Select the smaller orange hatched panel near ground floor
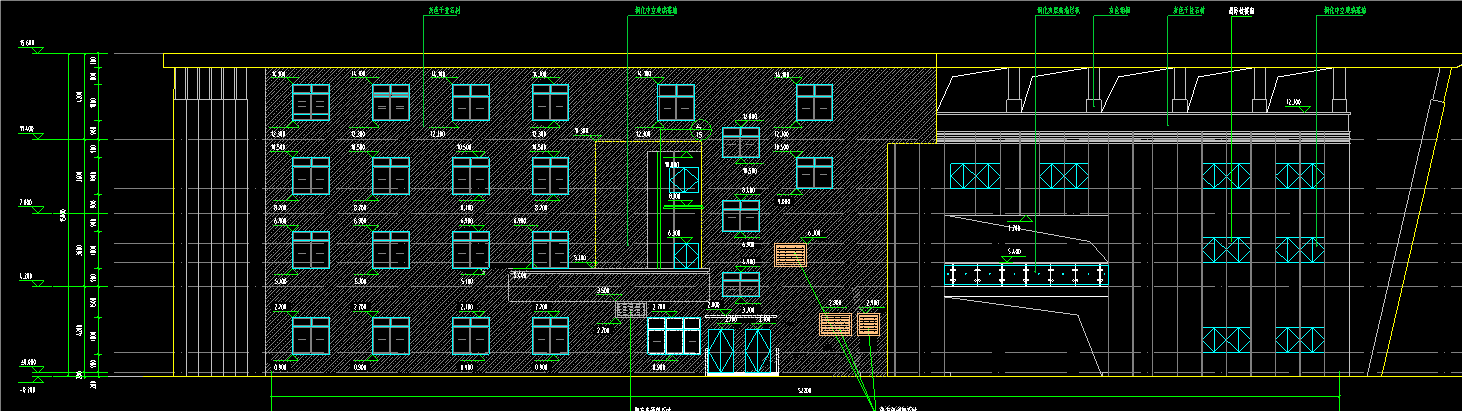Screen dimensions: 1462x411 [x=868, y=324]
